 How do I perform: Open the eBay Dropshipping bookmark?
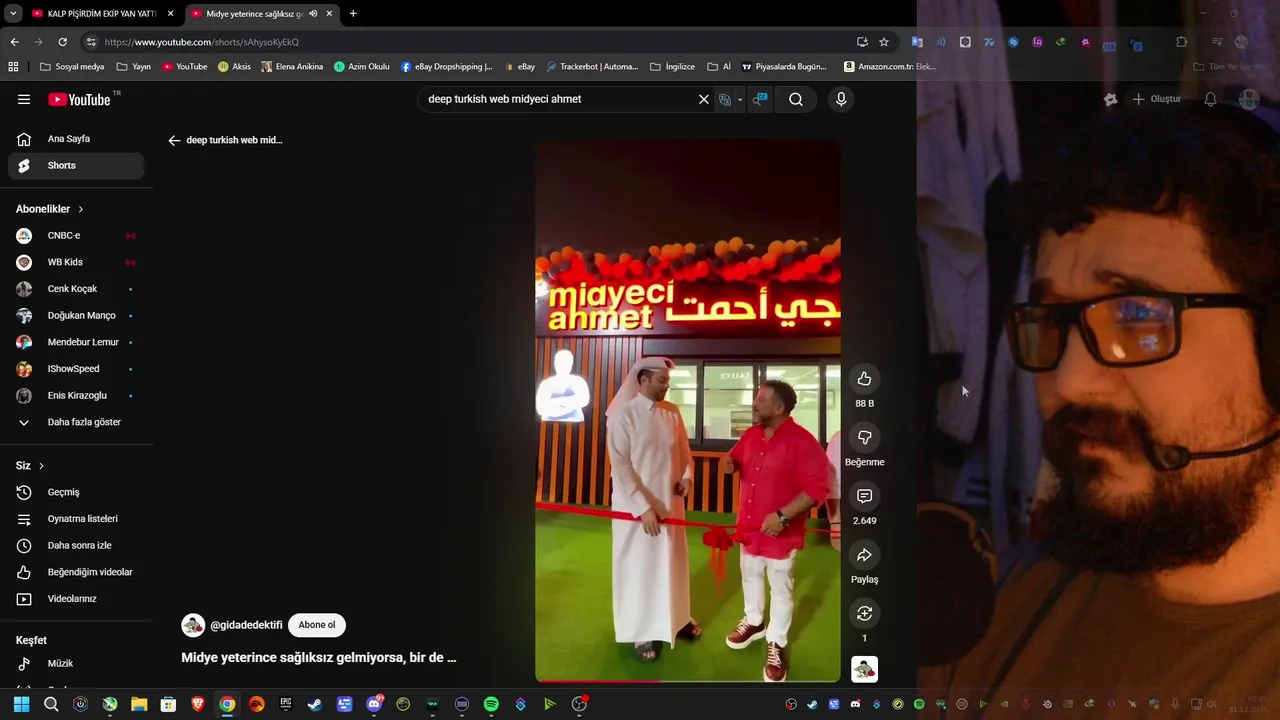447,67
